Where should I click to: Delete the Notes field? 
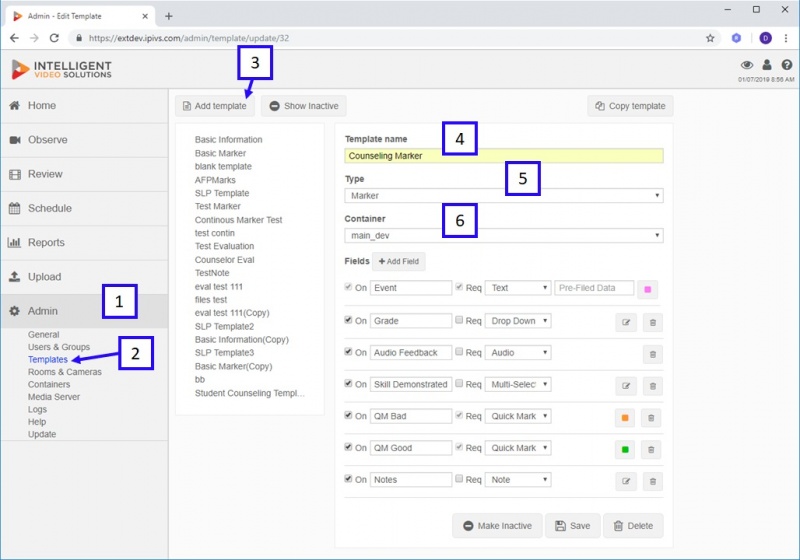click(x=653, y=481)
